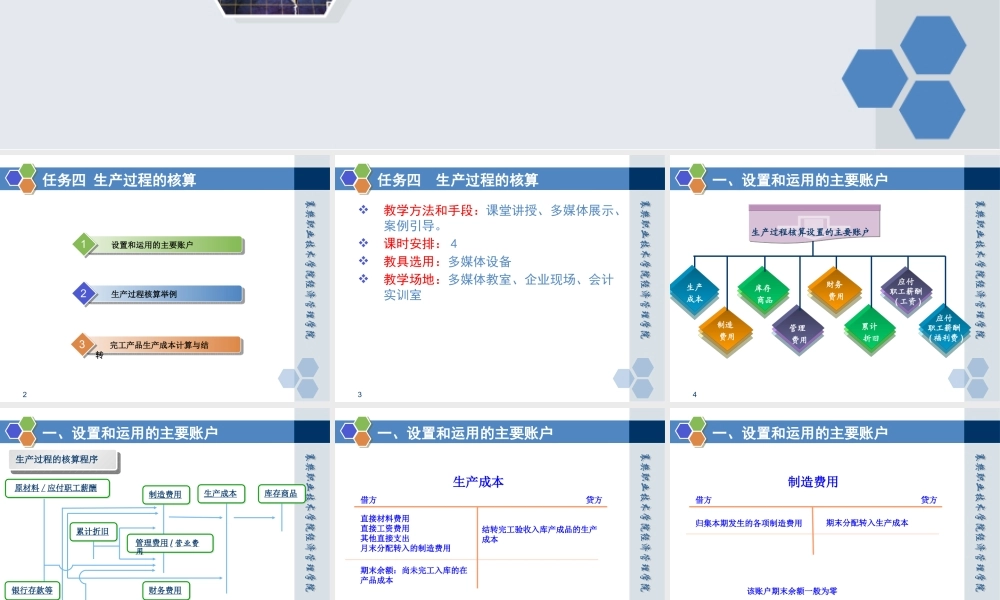Select the 管理费用 purple diamond icon
This screenshot has height=600, width=1000.
coord(798,331)
